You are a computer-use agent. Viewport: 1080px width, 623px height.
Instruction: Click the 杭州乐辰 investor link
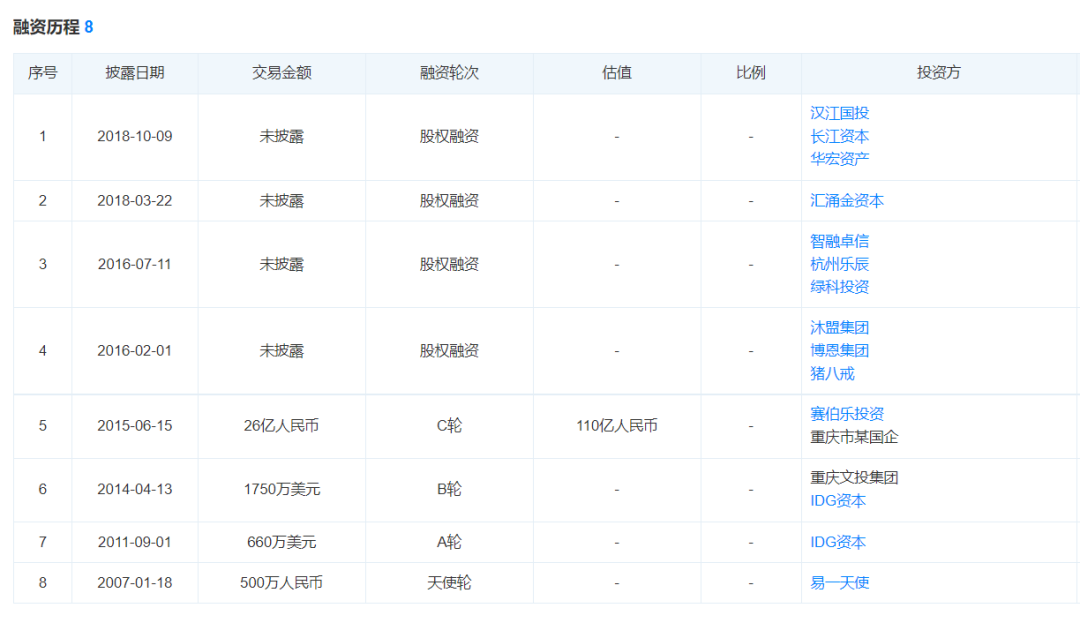pyautogui.click(x=839, y=264)
